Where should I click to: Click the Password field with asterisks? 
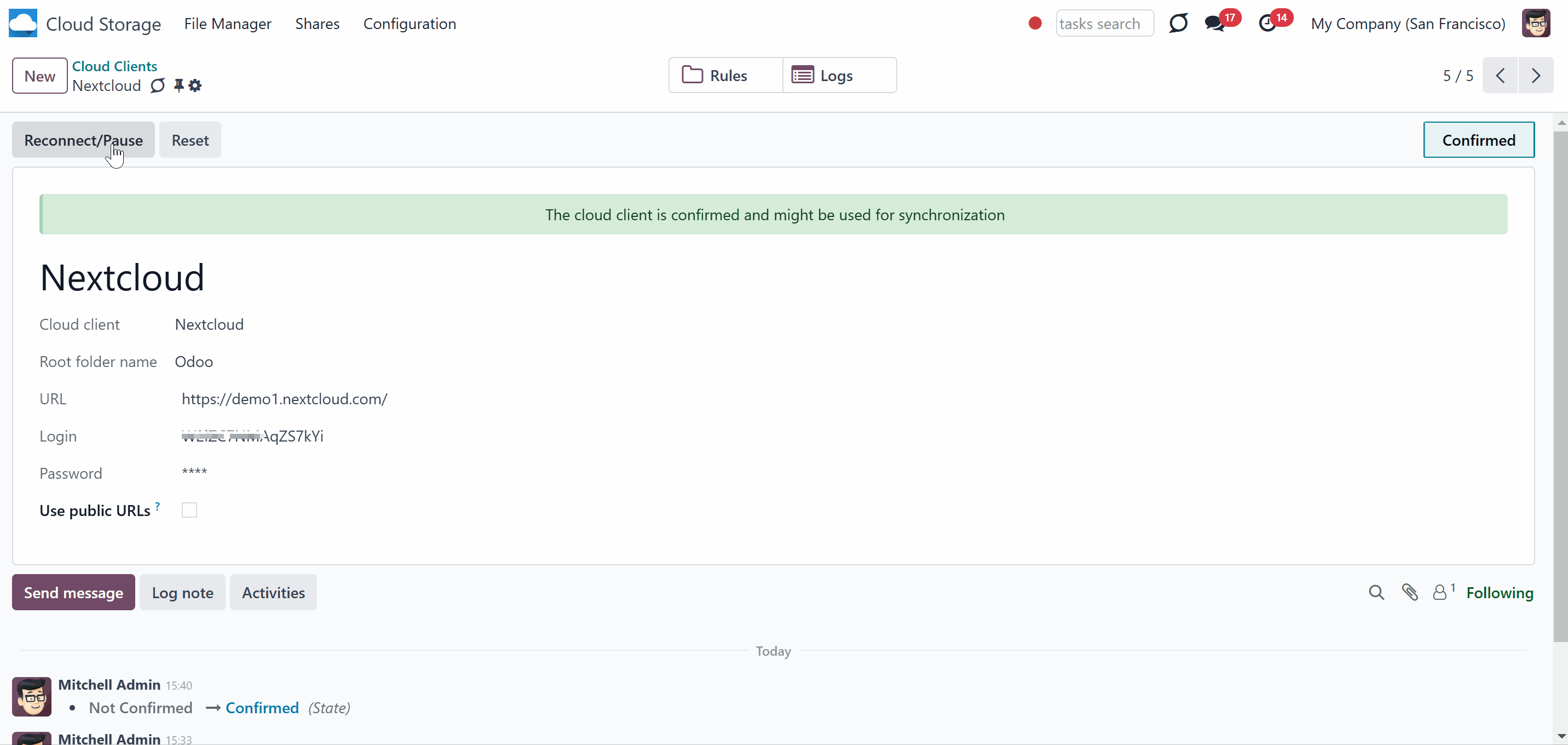194,473
